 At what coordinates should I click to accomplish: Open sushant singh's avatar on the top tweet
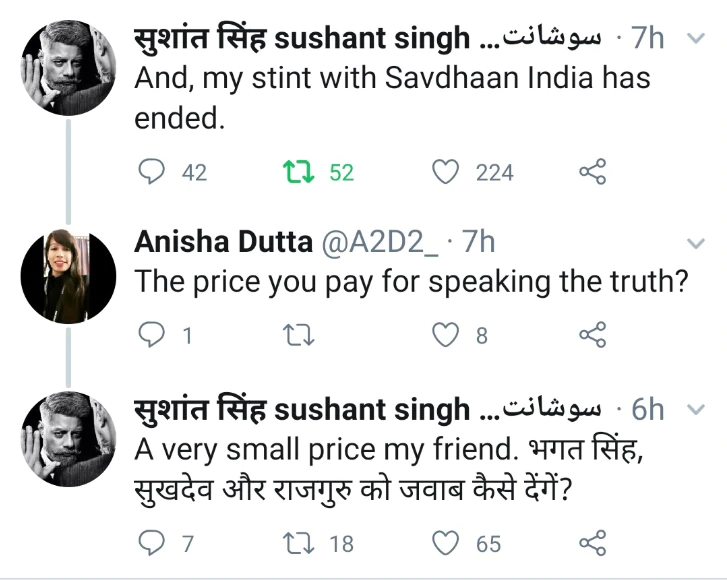pos(69,67)
